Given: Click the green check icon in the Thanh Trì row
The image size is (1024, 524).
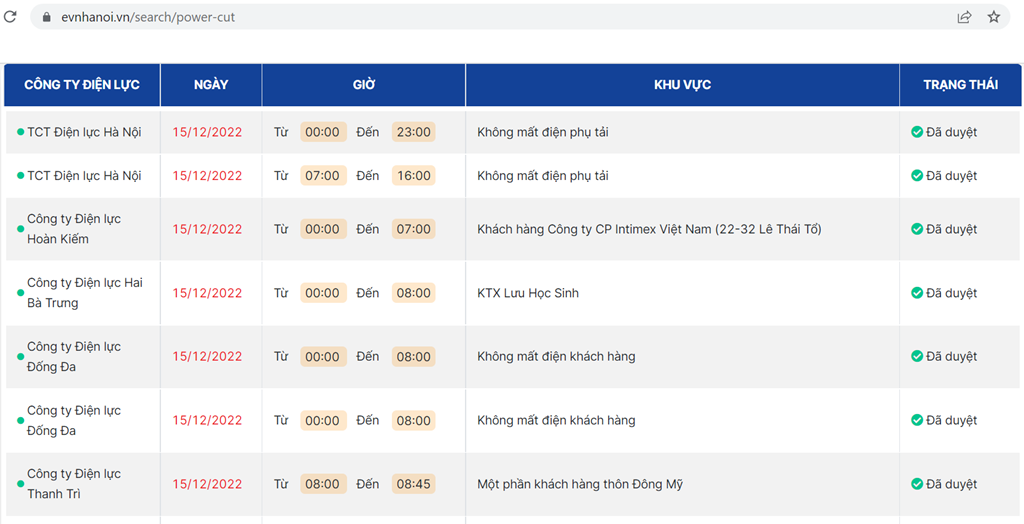Looking at the screenshot, I should coord(916,484).
